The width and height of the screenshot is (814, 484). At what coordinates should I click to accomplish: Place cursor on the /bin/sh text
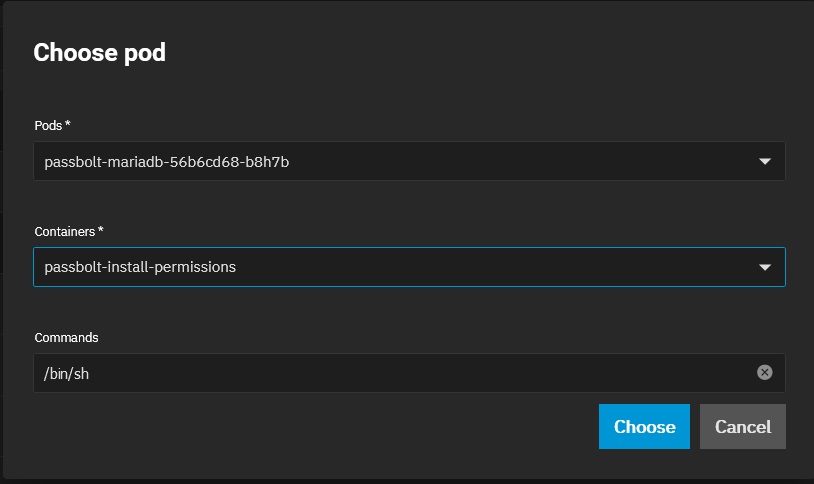(x=66, y=373)
